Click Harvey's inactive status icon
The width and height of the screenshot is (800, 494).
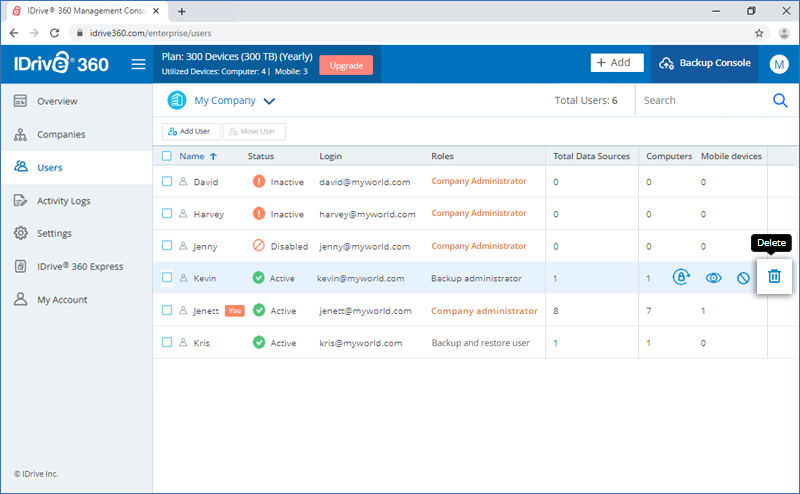[x=259, y=213]
